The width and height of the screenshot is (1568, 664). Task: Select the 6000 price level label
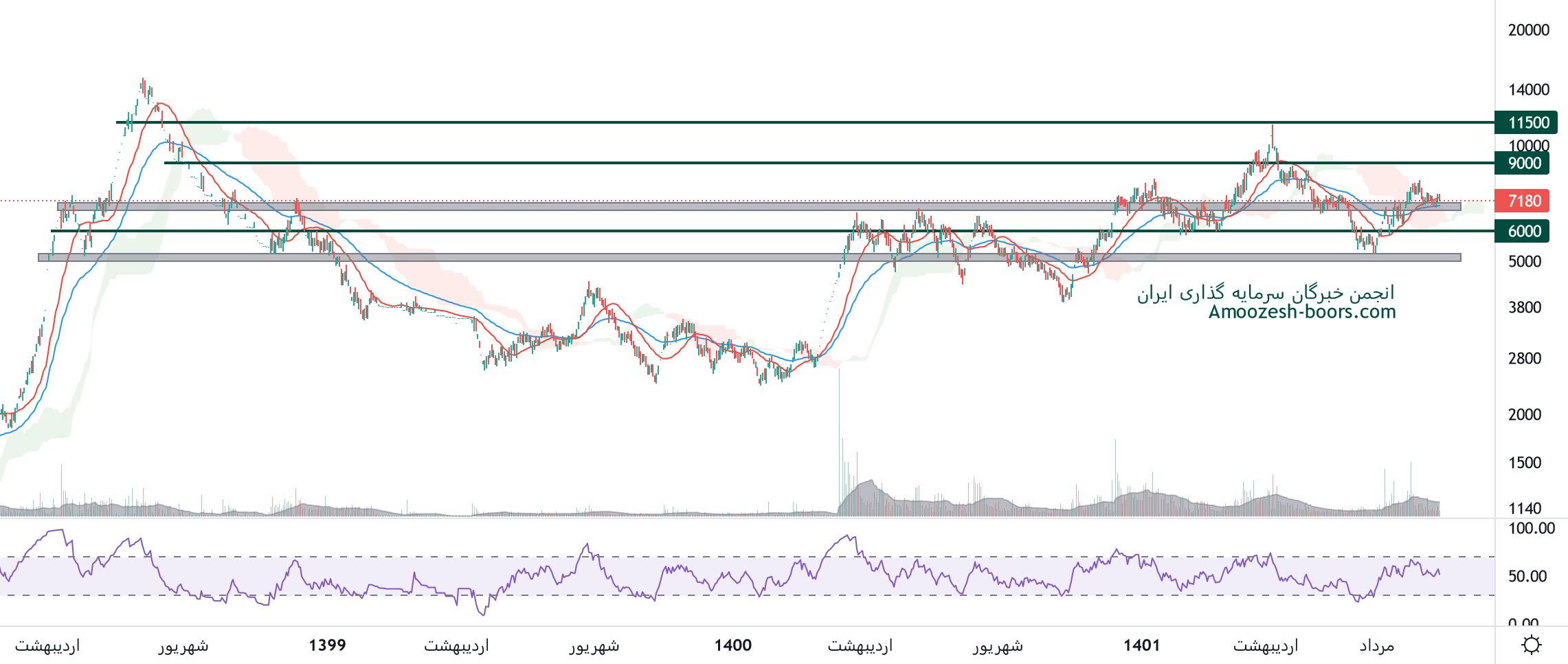pos(1524,231)
